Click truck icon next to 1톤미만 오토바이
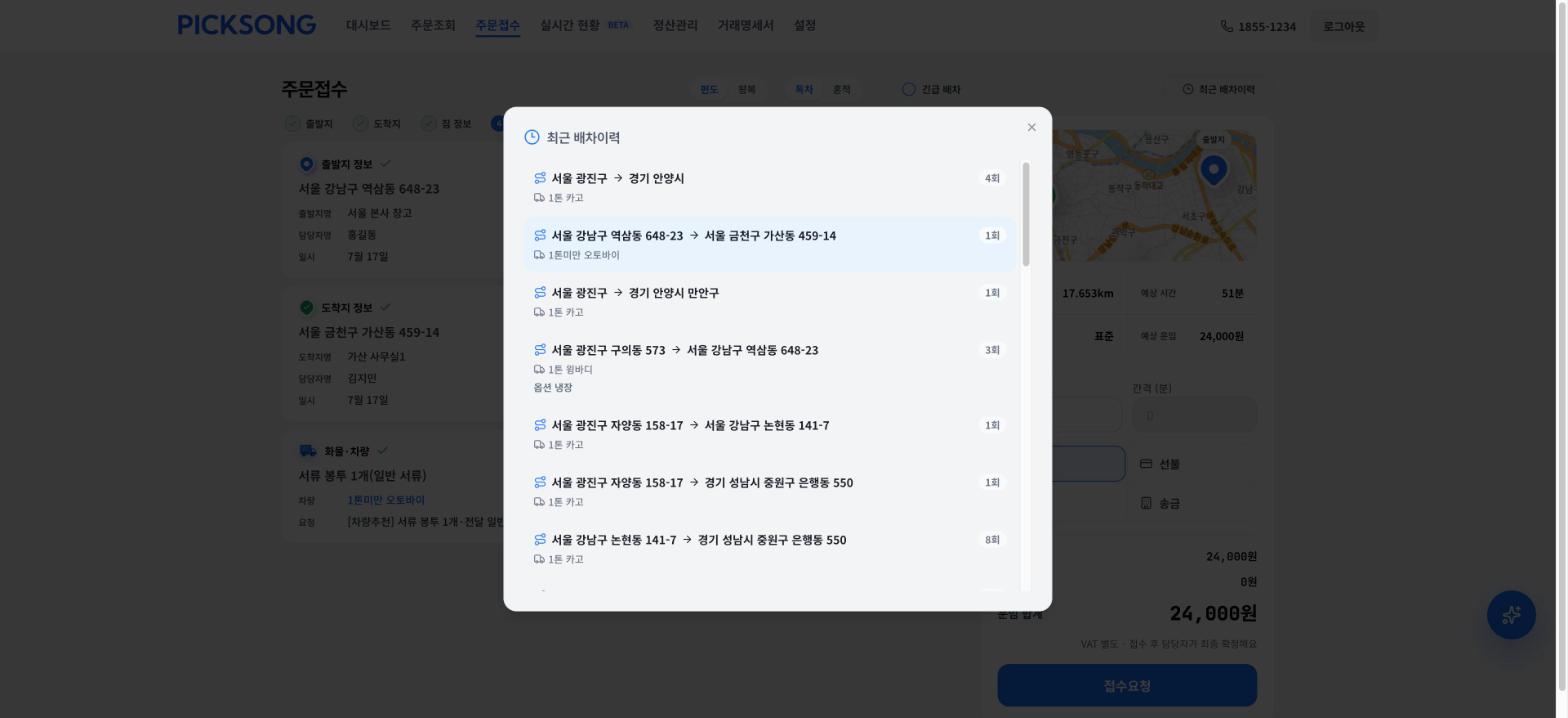 pyautogui.click(x=539, y=255)
